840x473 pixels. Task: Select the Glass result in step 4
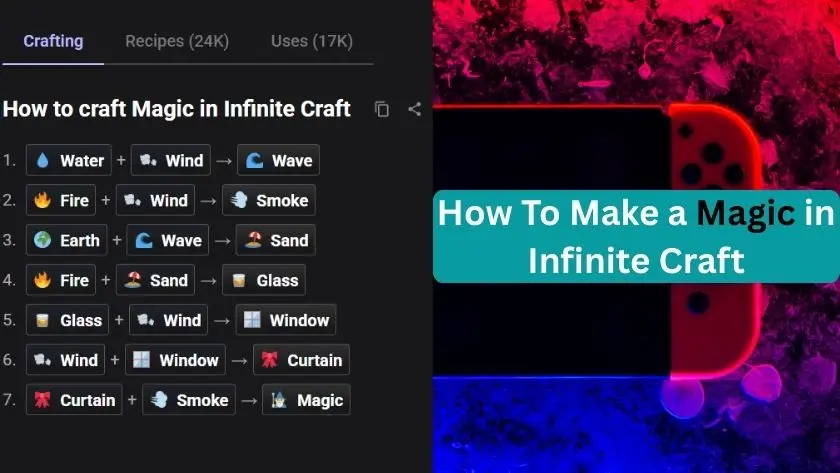pyautogui.click(x=264, y=280)
